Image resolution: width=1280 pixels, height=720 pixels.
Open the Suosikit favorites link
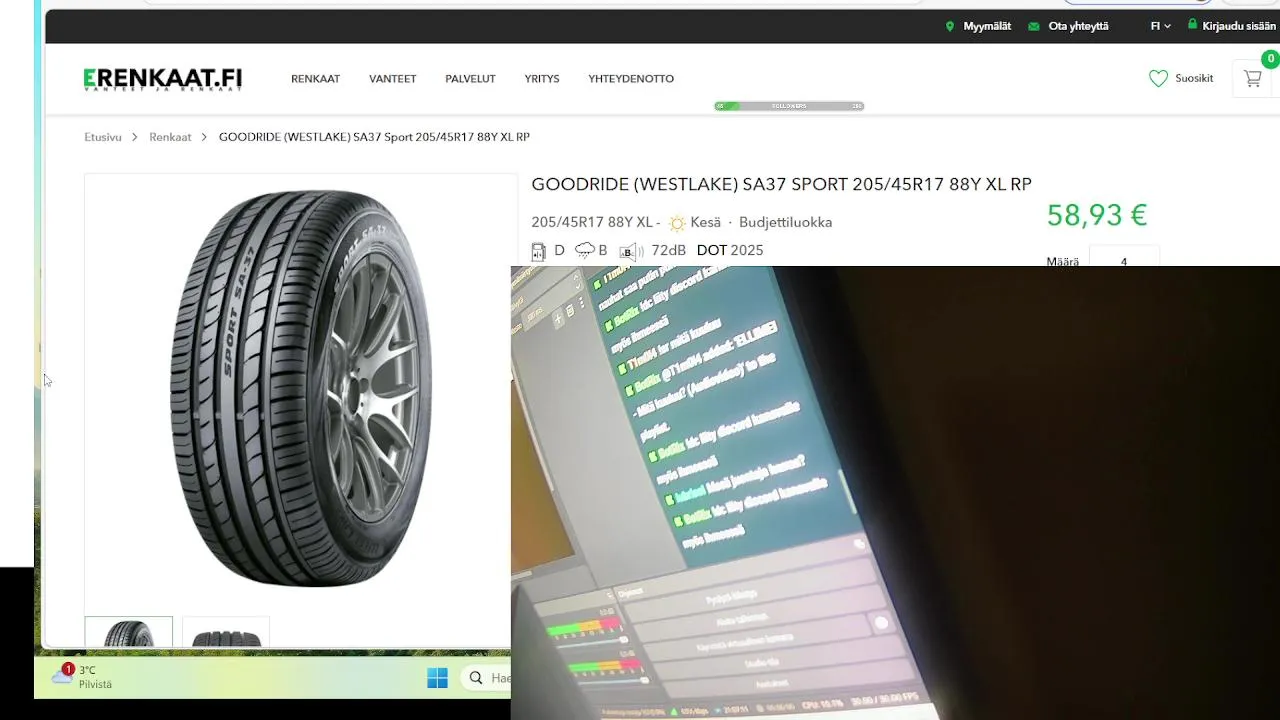pyautogui.click(x=1194, y=78)
